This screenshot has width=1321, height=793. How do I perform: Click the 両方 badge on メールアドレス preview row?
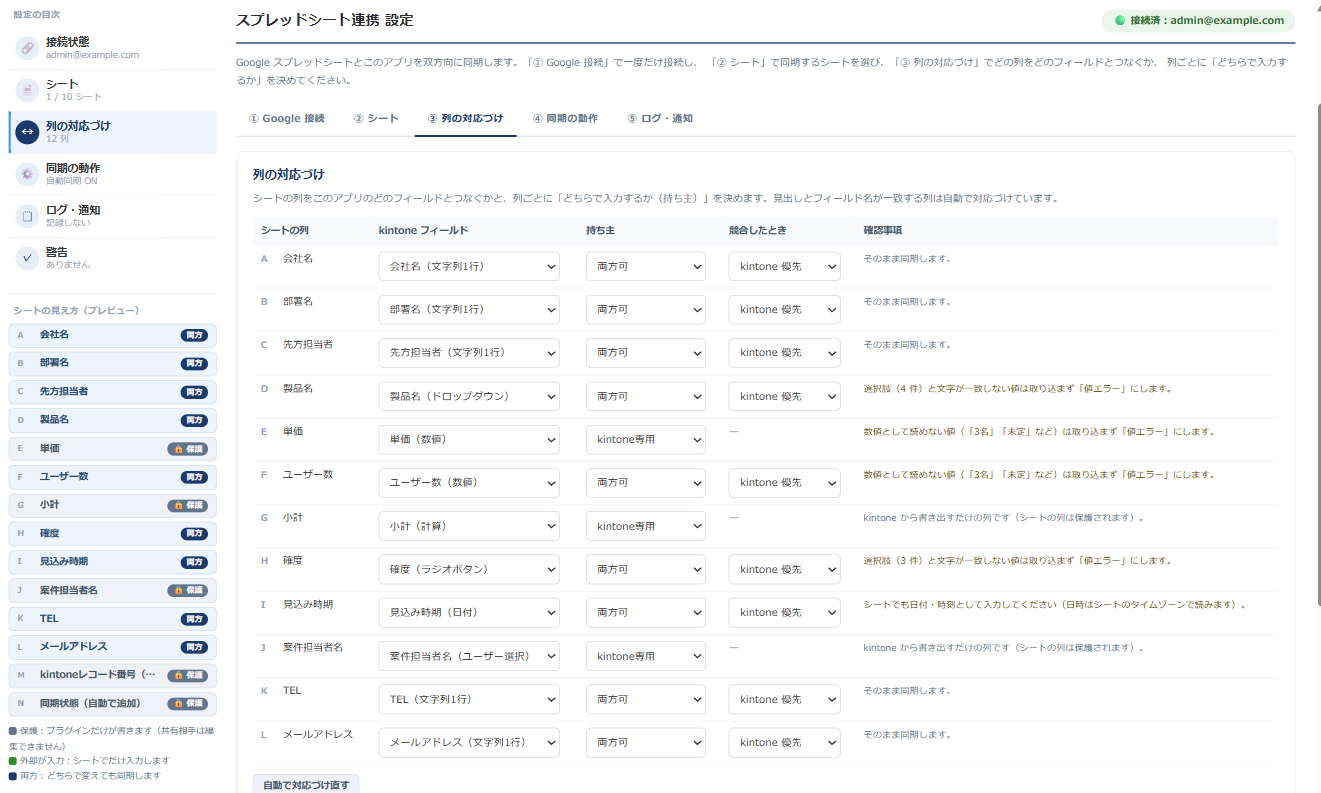point(194,647)
